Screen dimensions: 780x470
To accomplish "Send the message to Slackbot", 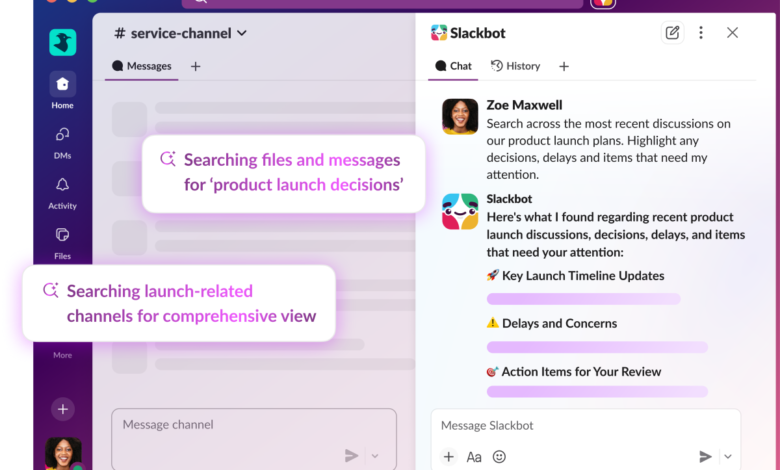I will (x=705, y=457).
